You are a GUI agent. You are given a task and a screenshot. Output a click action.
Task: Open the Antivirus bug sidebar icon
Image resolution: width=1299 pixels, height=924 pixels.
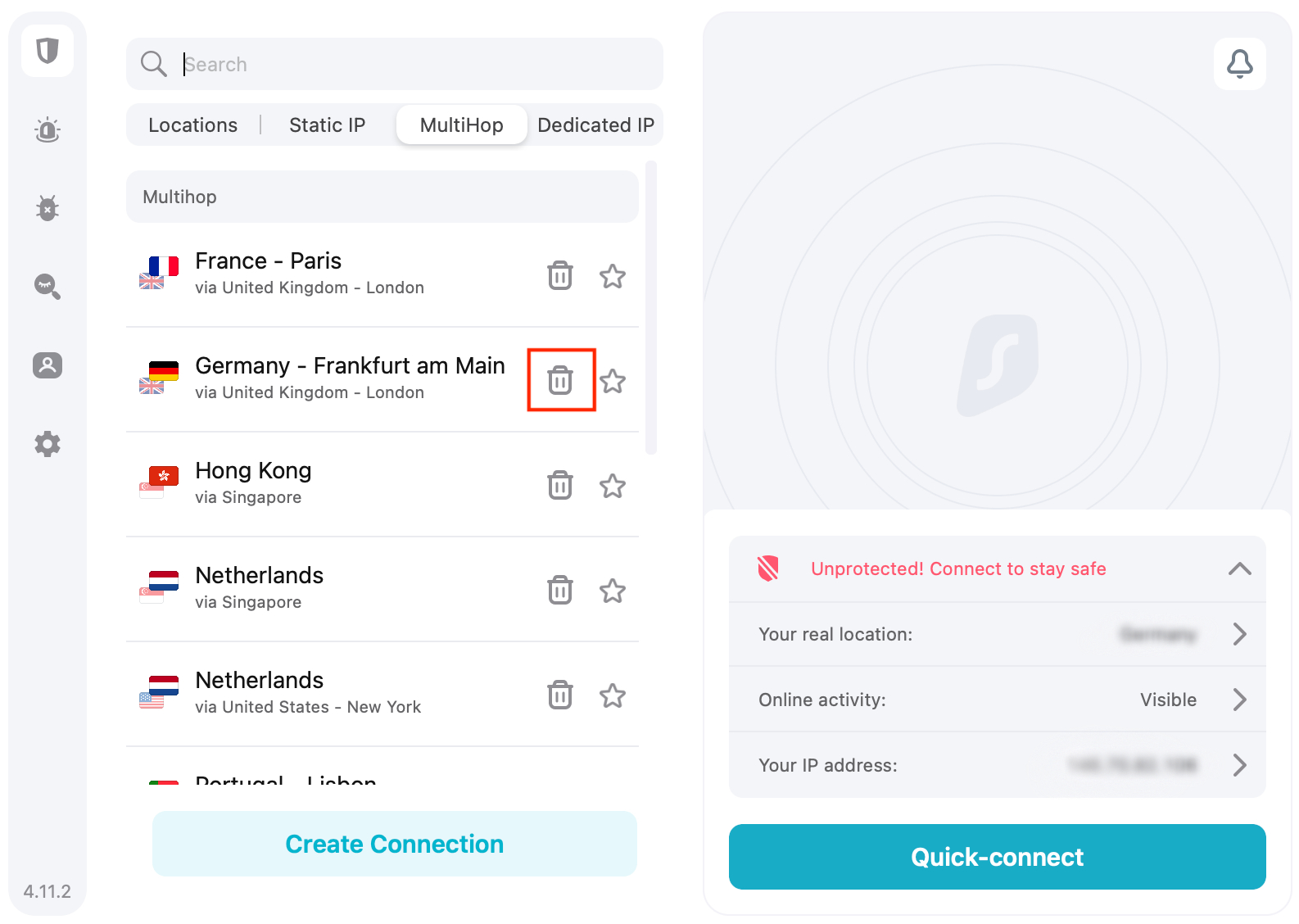(x=48, y=208)
